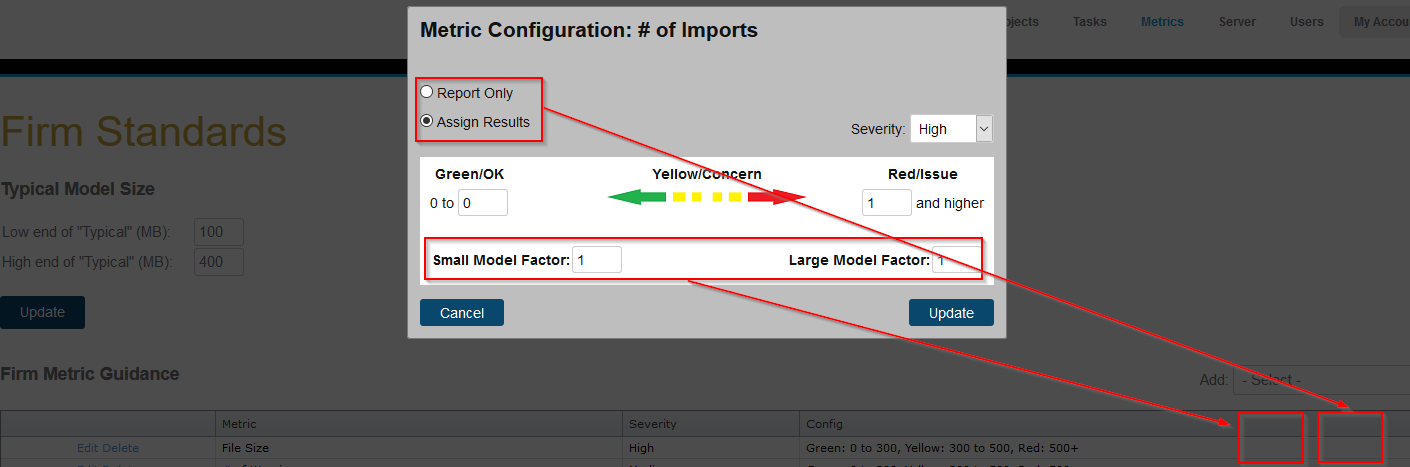Go to the Tasks tab
Image resolution: width=1410 pixels, height=467 pixels.
[x=1089, y=22]
